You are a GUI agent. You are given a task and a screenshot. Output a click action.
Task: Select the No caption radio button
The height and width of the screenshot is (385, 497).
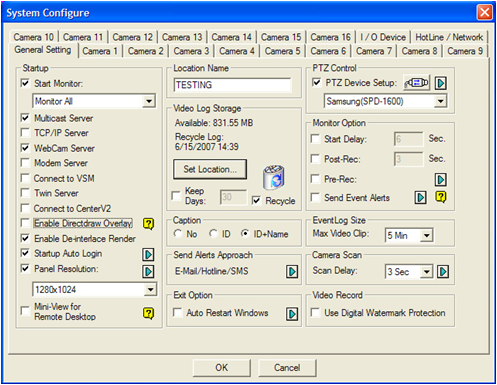tap(178, 234)
